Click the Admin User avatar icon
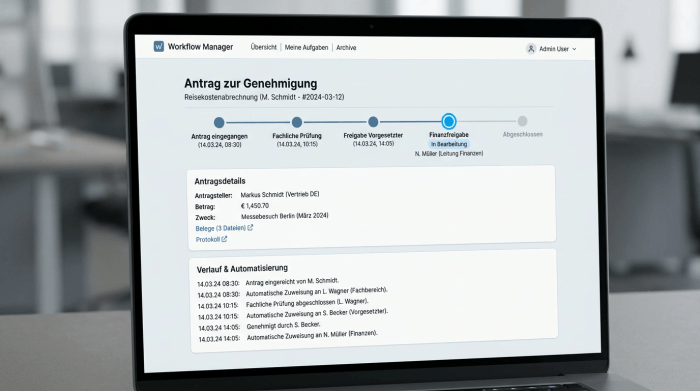The image size is (700, 391). [x=531, y=49]
